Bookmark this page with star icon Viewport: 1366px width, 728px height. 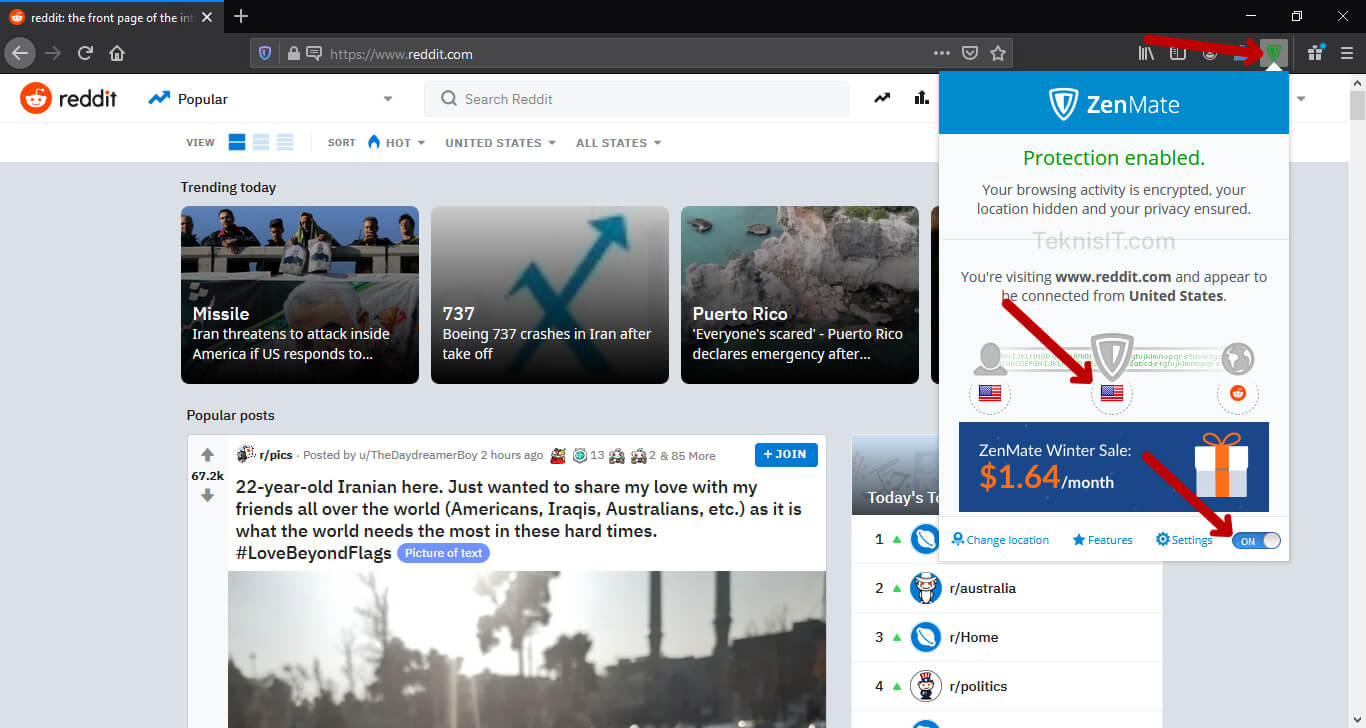point(997,53)
